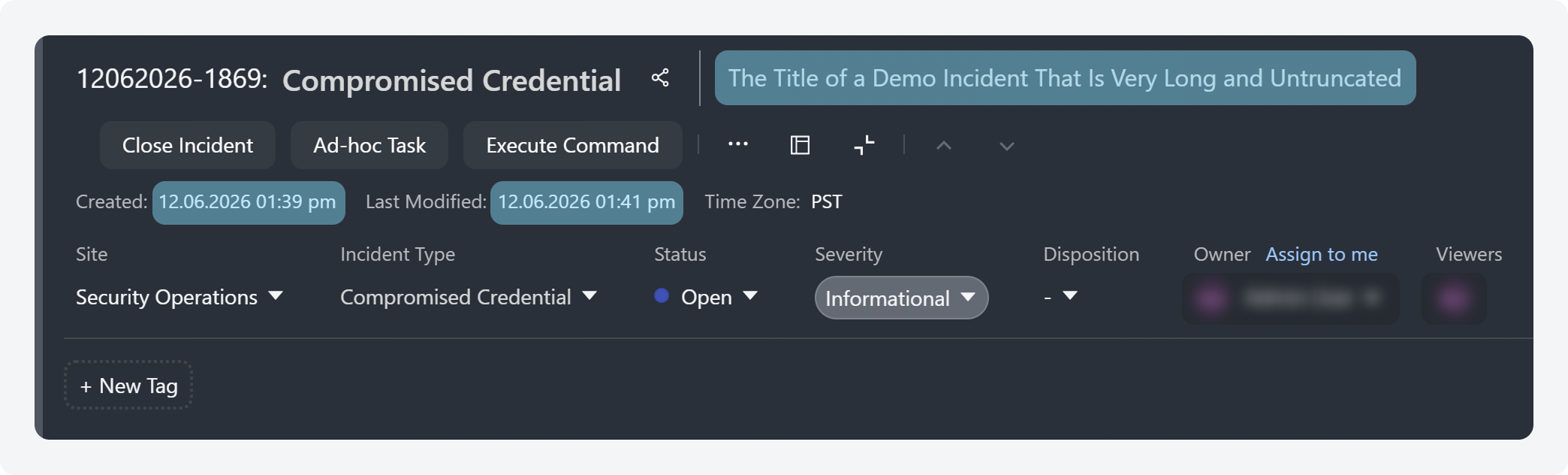The width and height of the screenshot is (1568, 475).
Task: Add a tag with New Tag
Action: (x=128, y=386)
